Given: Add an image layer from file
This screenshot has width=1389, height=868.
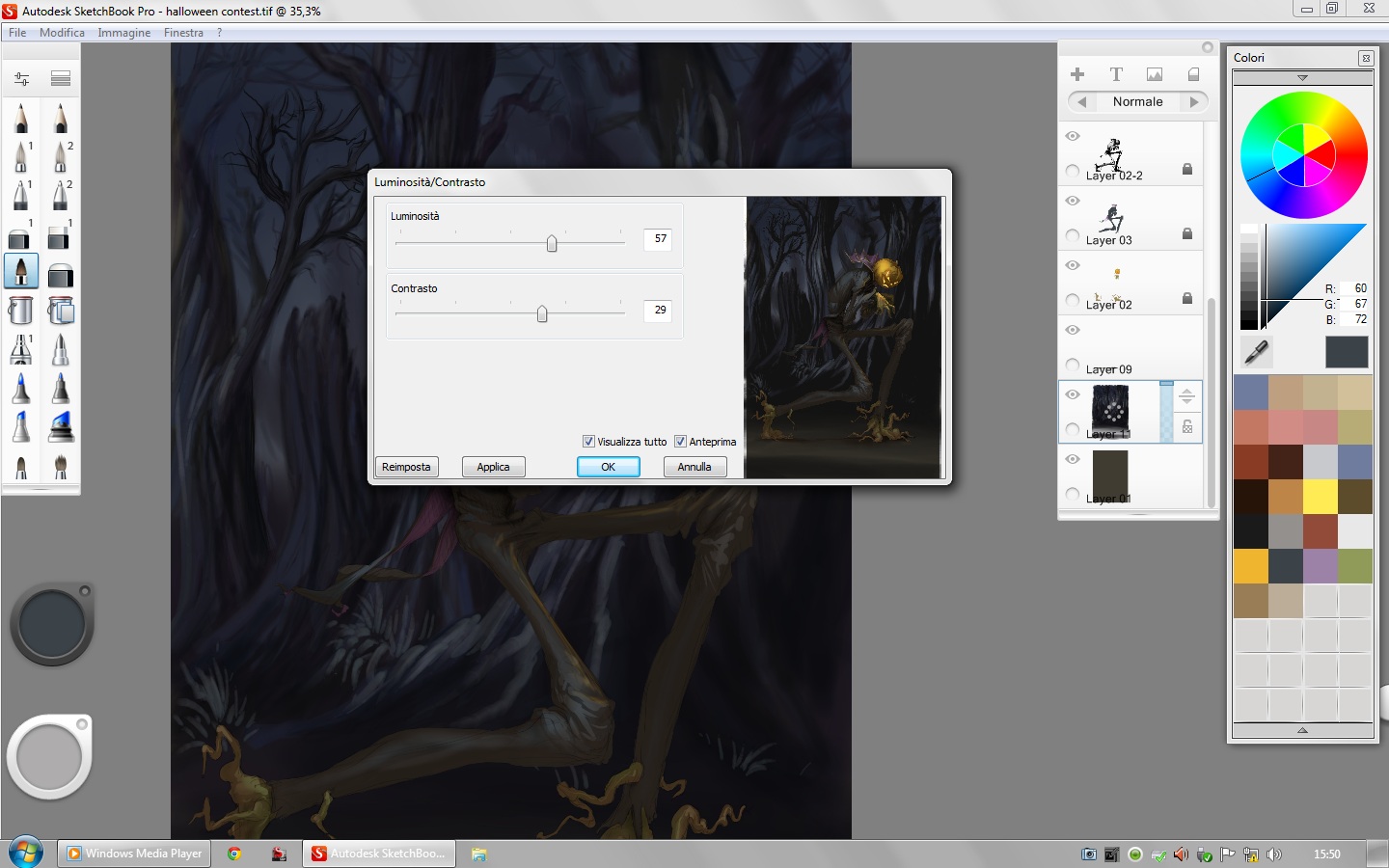Looking at the screenshot, I should 1155,74.
